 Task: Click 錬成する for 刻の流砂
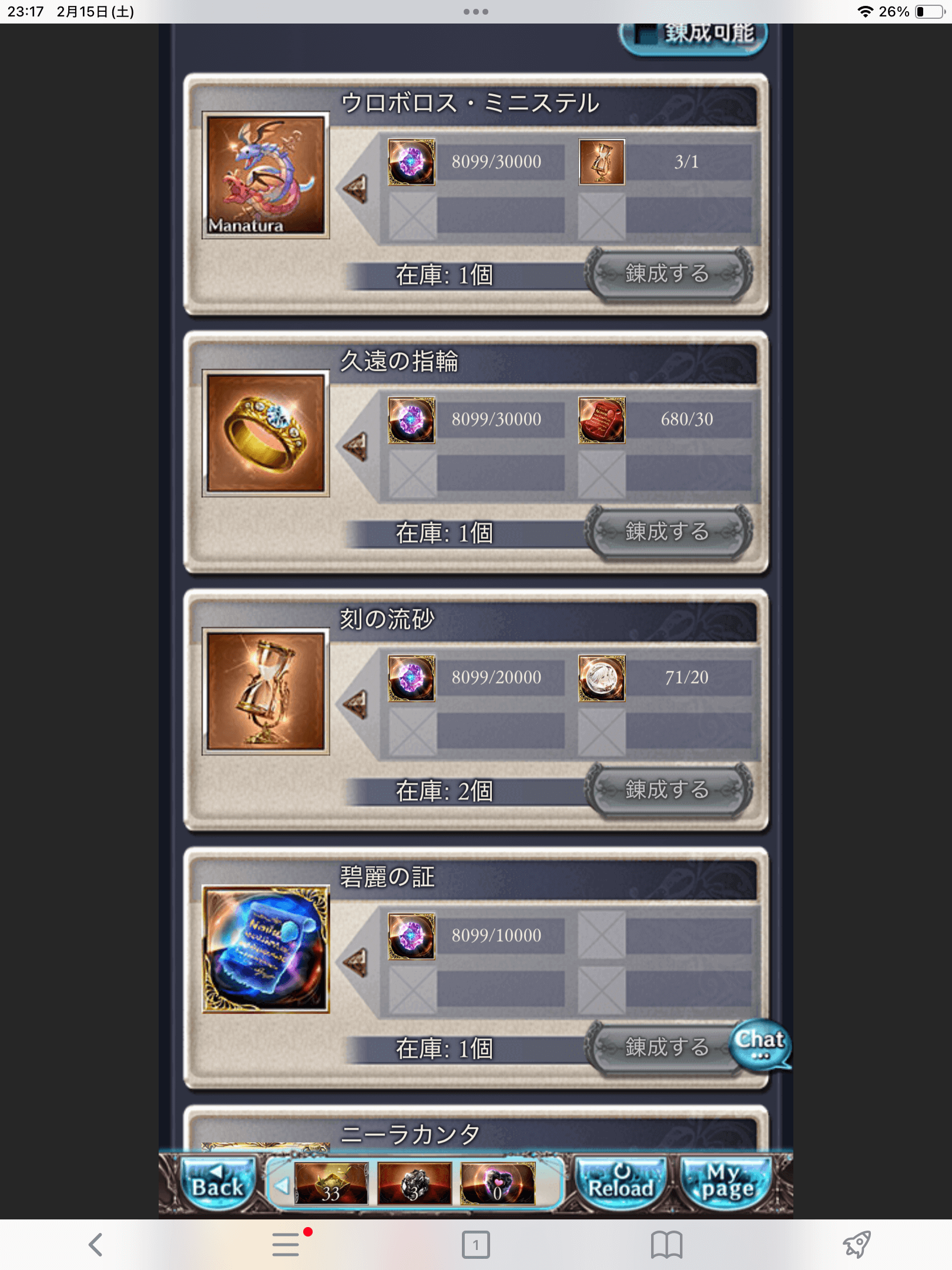(668, 790)
